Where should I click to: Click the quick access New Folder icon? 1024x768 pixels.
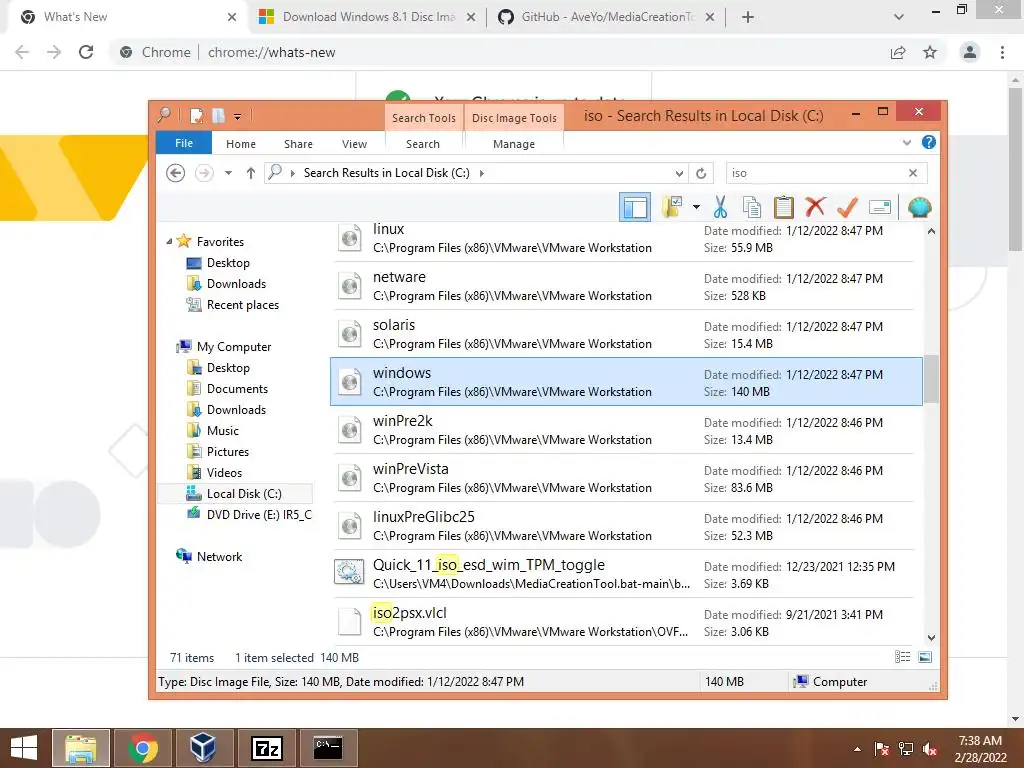(218, 116)
